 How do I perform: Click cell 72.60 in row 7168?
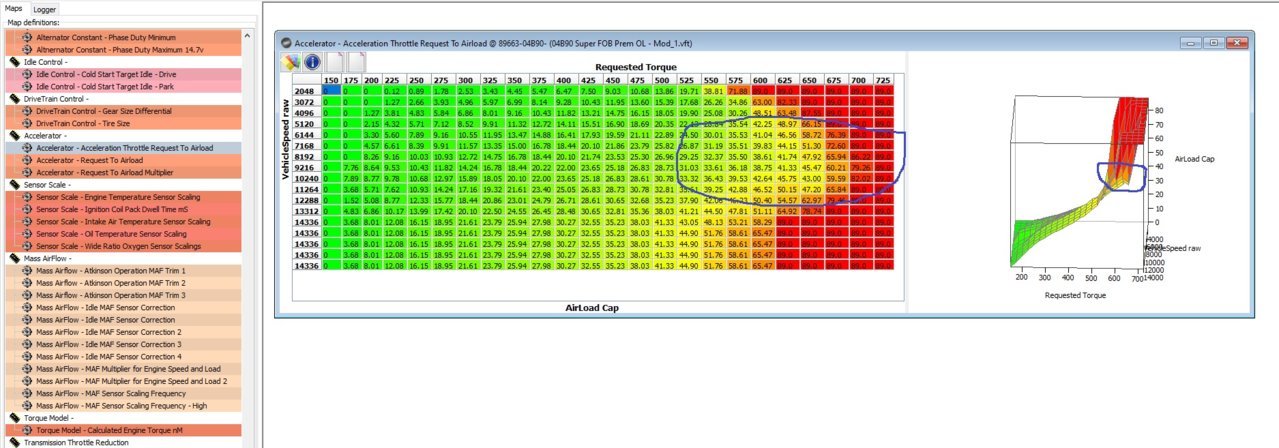click(x=836, y=146)
